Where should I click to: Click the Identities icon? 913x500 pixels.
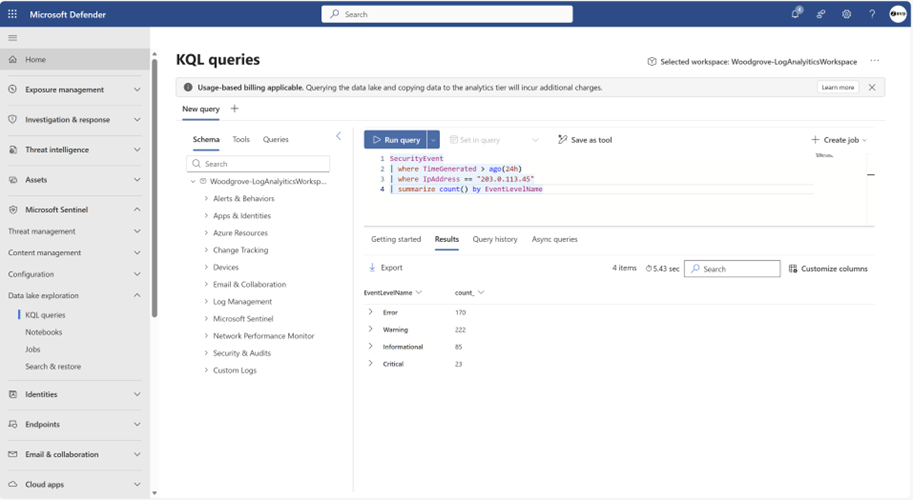pos(13,394)
